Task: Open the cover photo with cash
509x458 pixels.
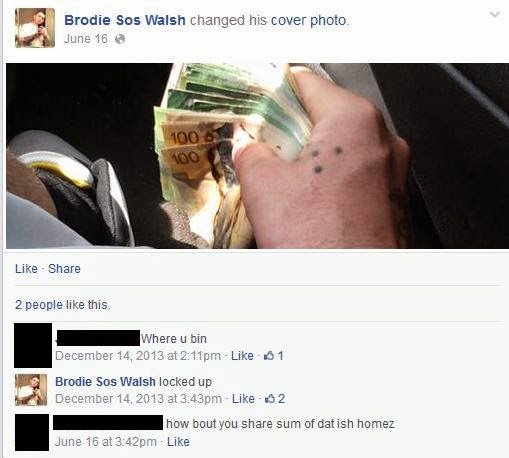Action: (x=257, y=156)
